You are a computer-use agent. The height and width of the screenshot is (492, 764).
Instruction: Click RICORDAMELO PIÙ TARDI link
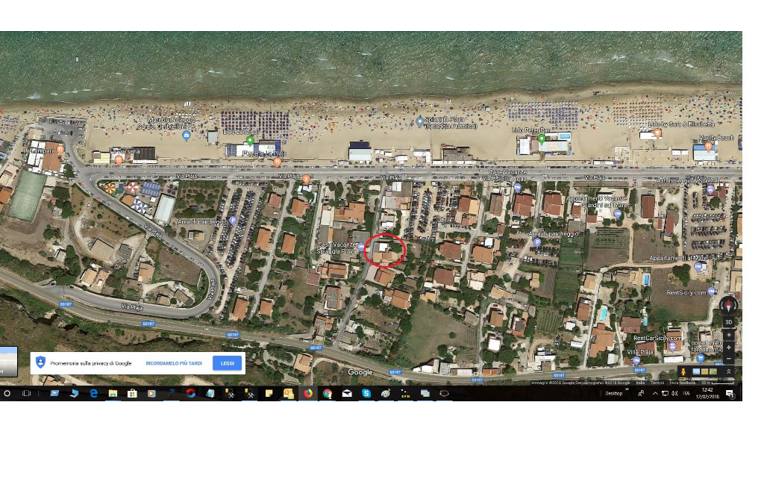(176, 363)
